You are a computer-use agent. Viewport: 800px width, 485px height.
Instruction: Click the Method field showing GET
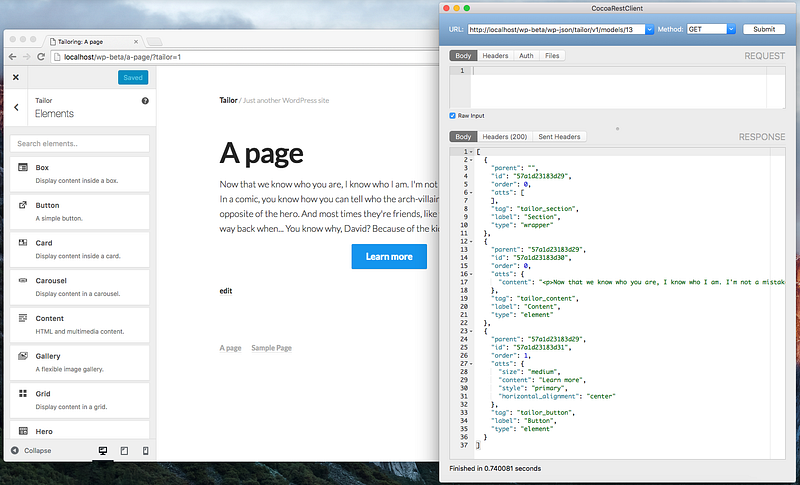click(707, 30)
